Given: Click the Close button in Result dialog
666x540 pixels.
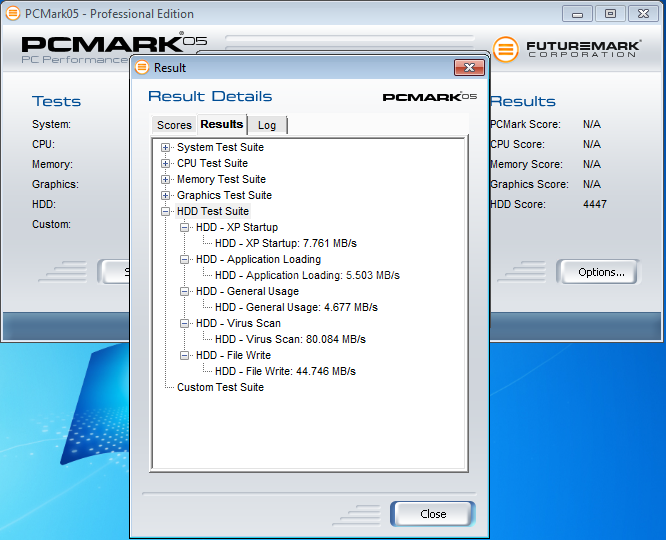Looking at the screenshot, I should coord(433,514).
